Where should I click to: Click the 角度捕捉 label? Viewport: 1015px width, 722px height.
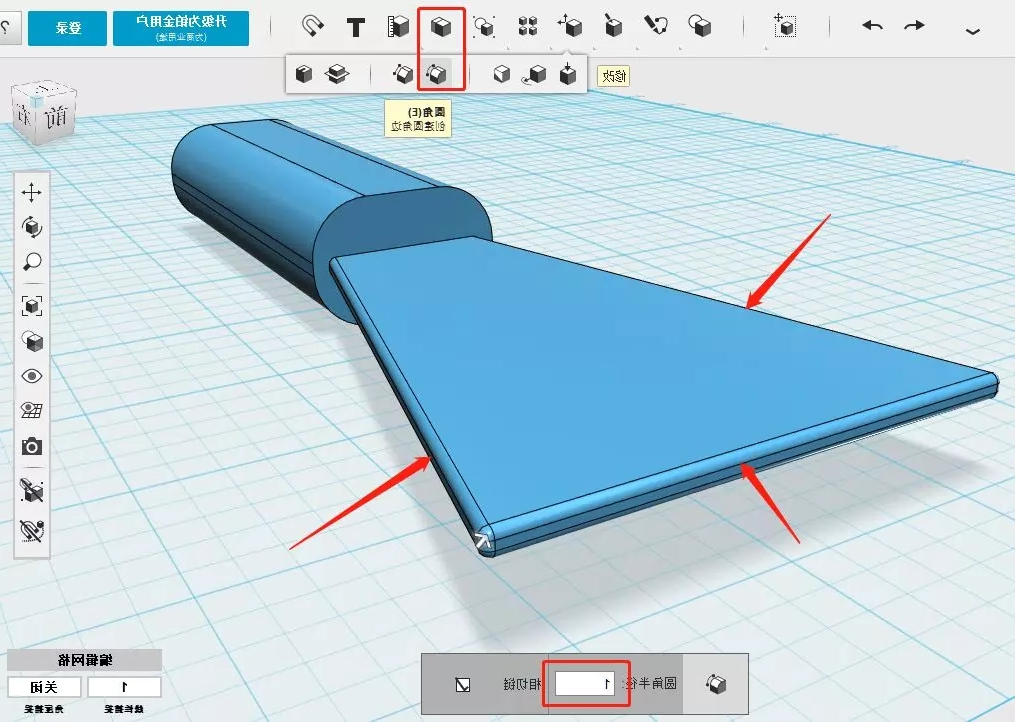click(x=44, y=709)
